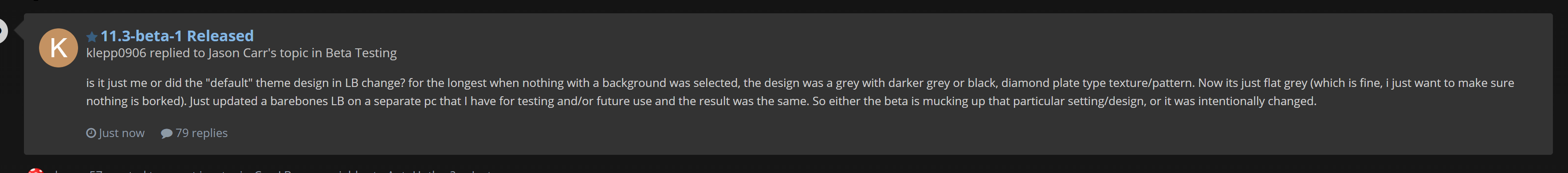Click the clock icon beside Just now

90,133
